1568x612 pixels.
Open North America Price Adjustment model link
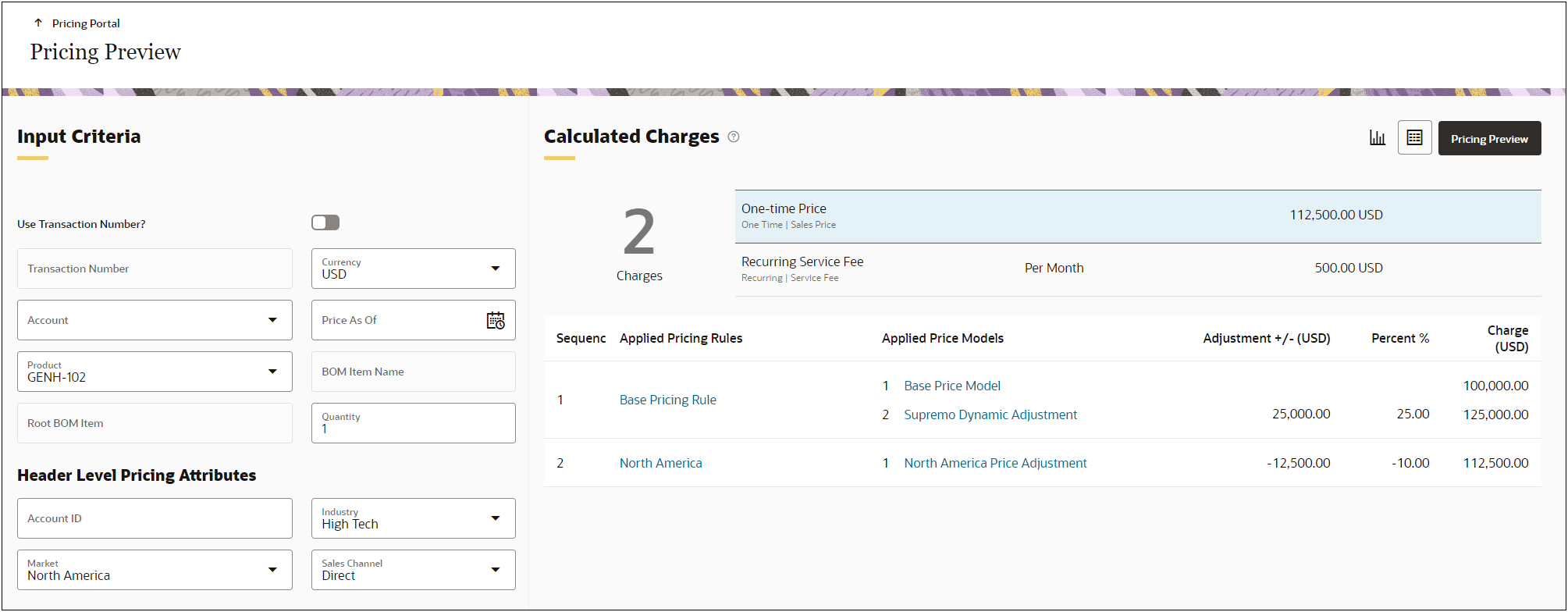coord(995,463)
